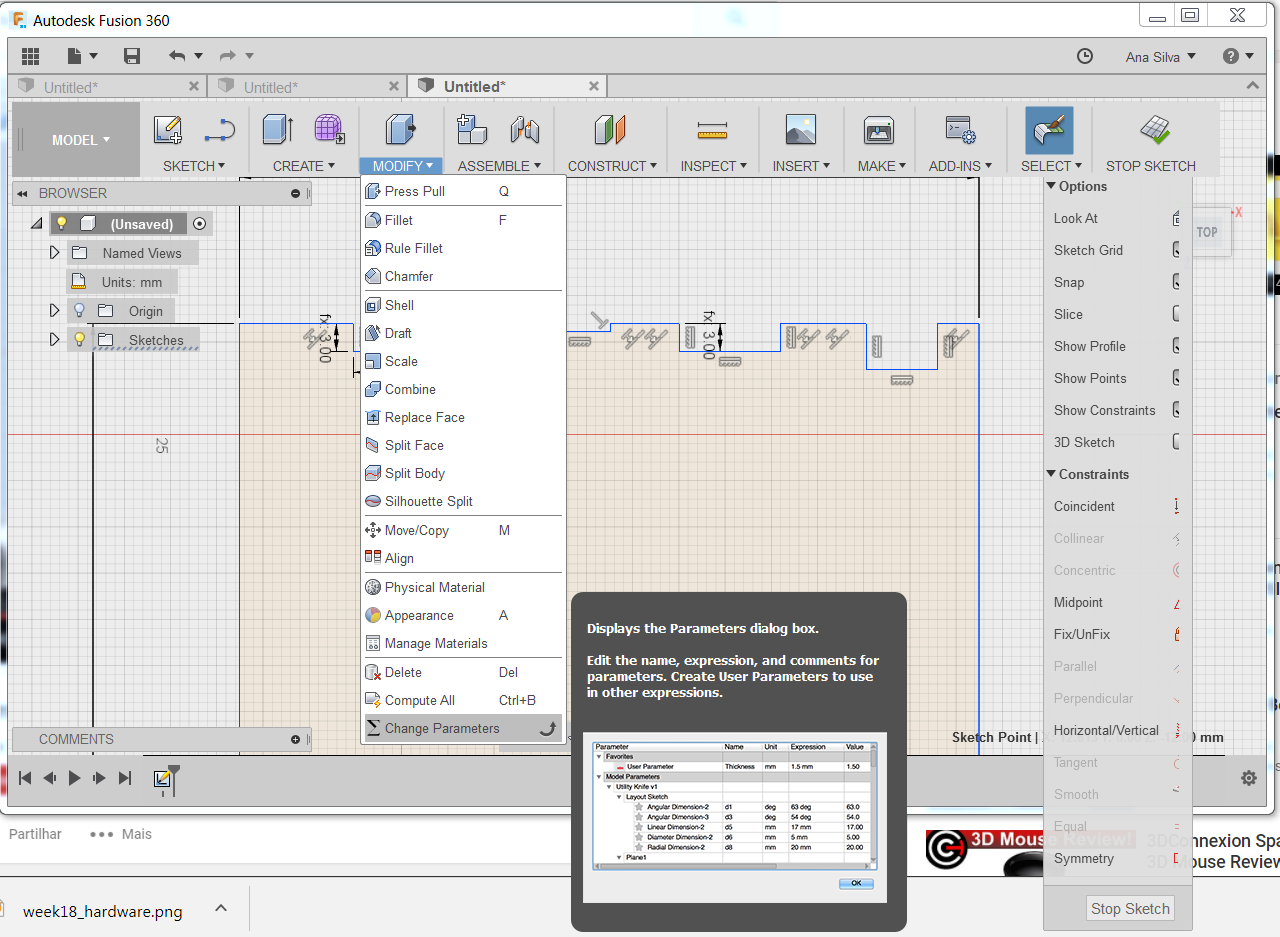Viewport: 1280px width, 937px height.
Task: Collapse the (Unsaved) root node triangle
Action: click(x=37, y=224)
